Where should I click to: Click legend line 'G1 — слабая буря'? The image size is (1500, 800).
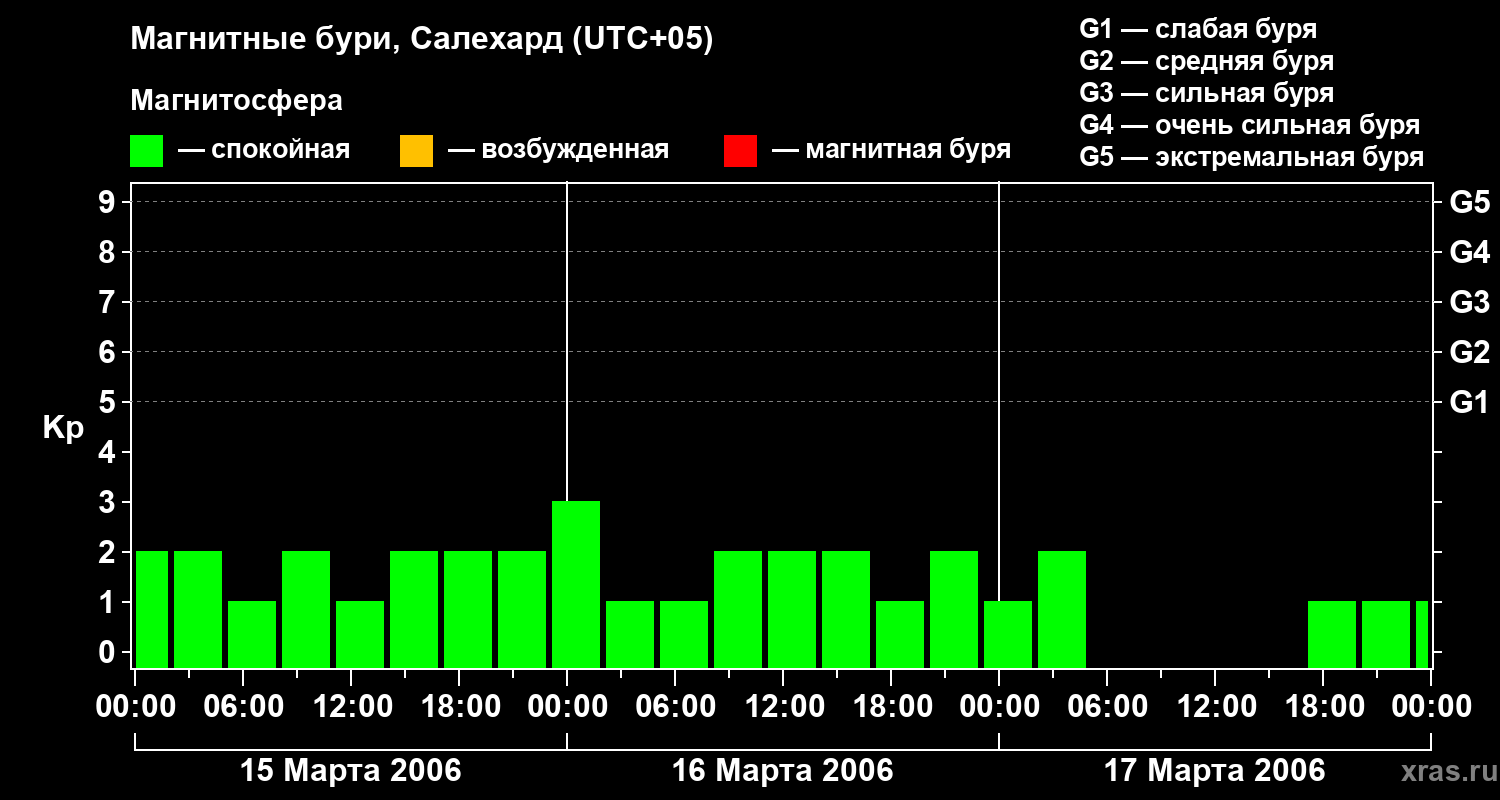coord(1198,29)
